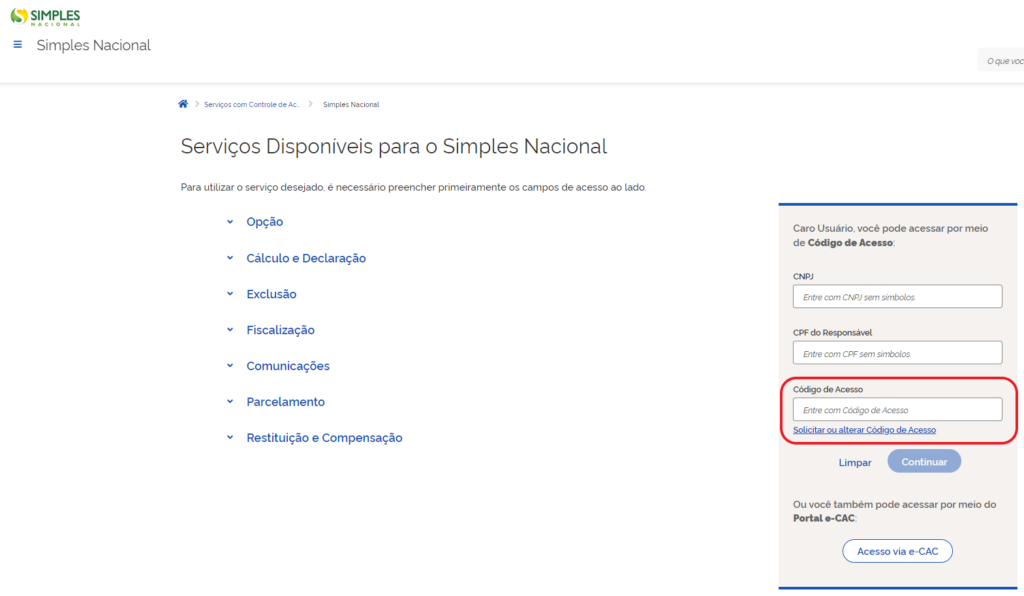This screenshot has height=596, width=1024.
Task: Click Acesso via e-CAC button
Action: tap(897, 551)
